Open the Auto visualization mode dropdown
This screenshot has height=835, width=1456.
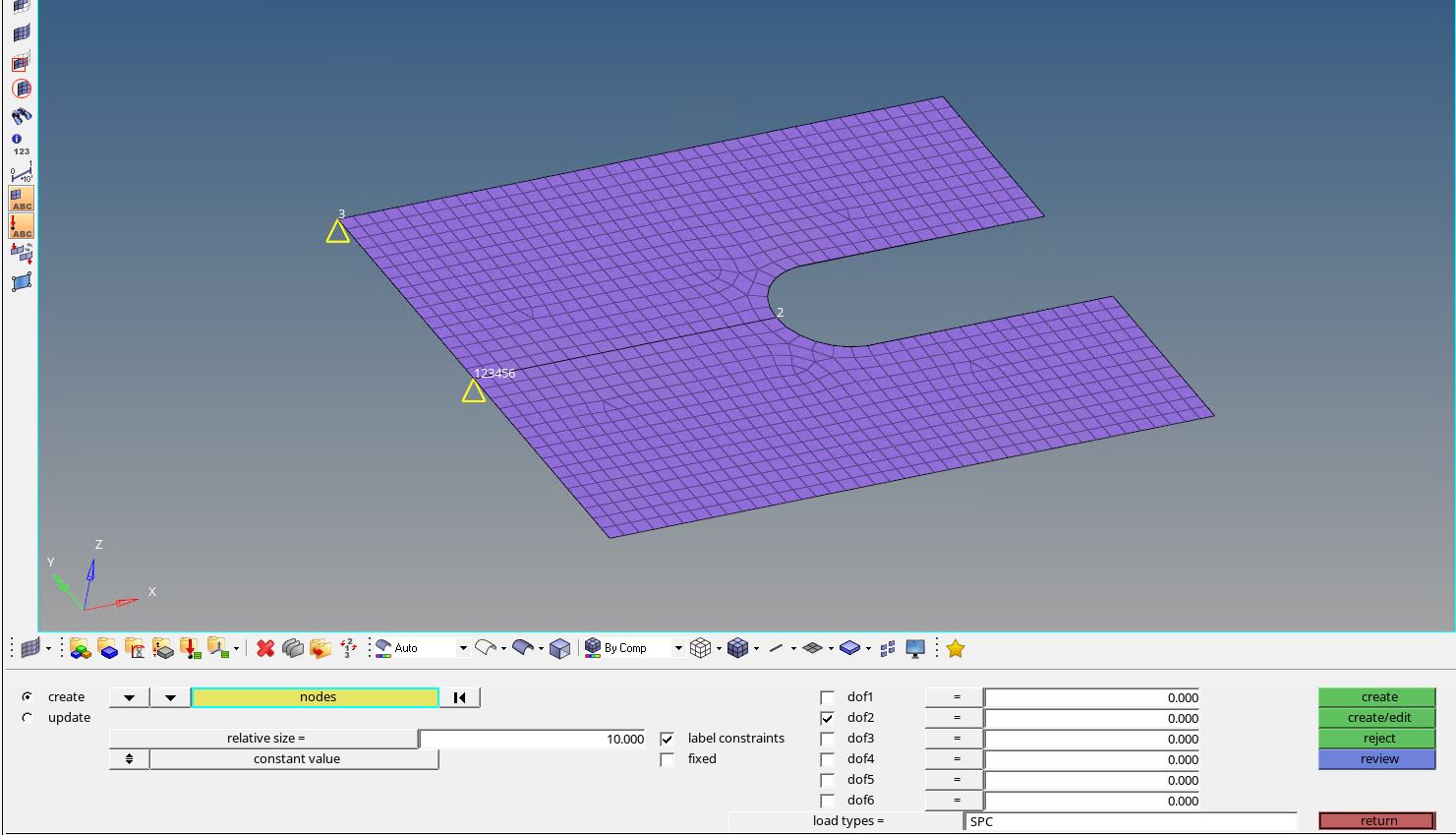(463, 648)
